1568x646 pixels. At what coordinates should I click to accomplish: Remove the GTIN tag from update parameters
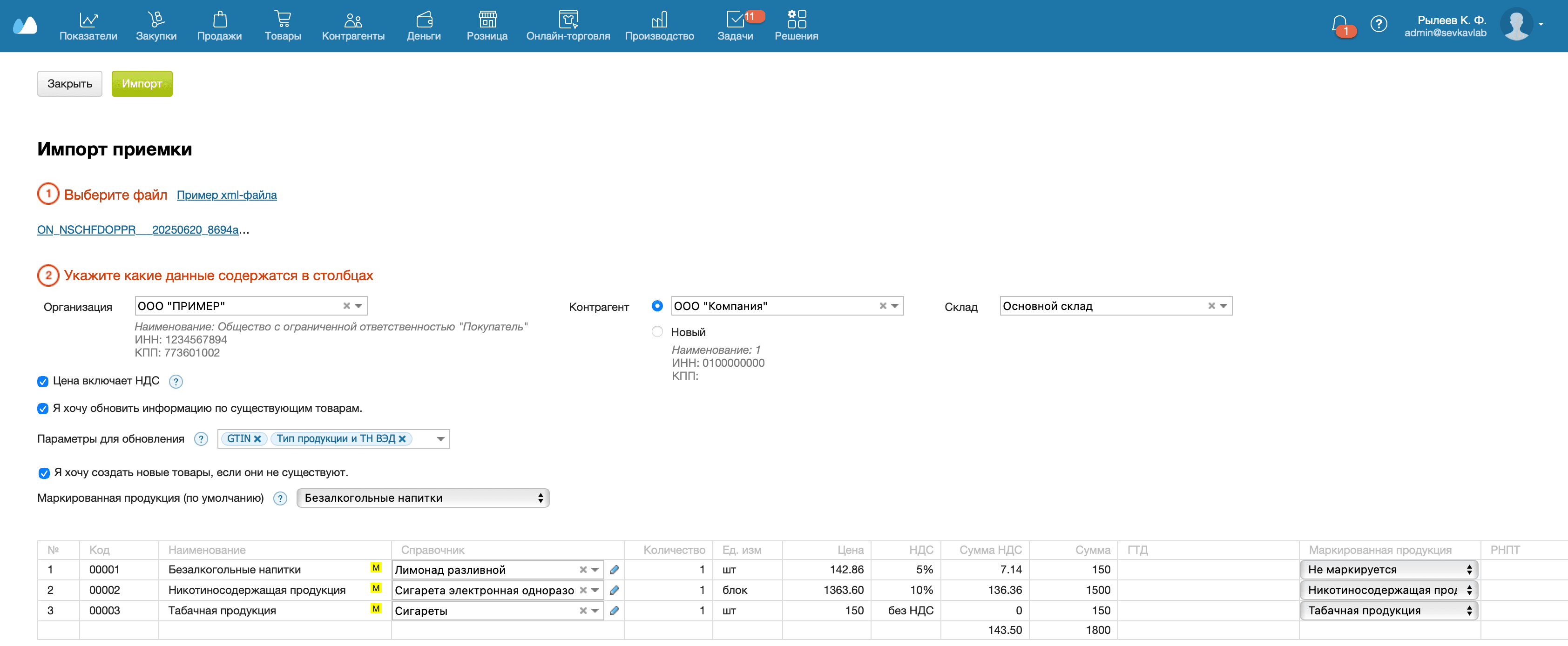coord(257,439)
